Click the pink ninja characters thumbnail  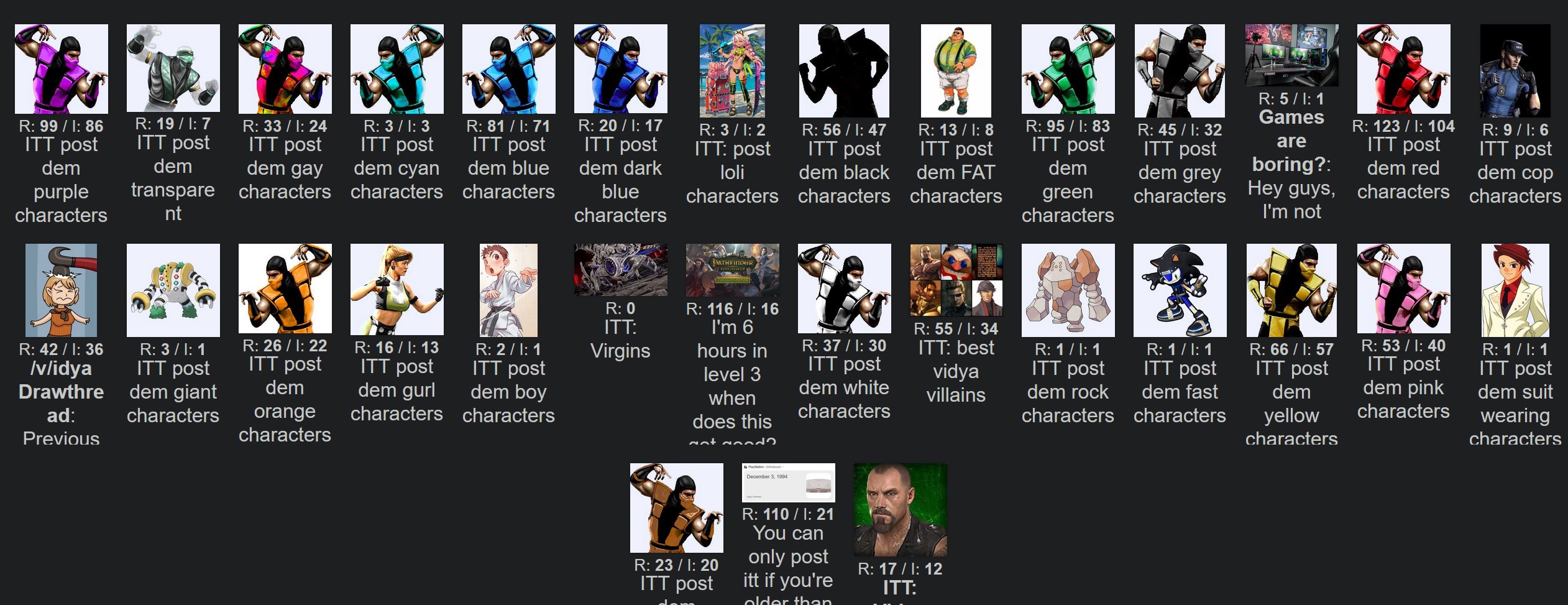1403,289
